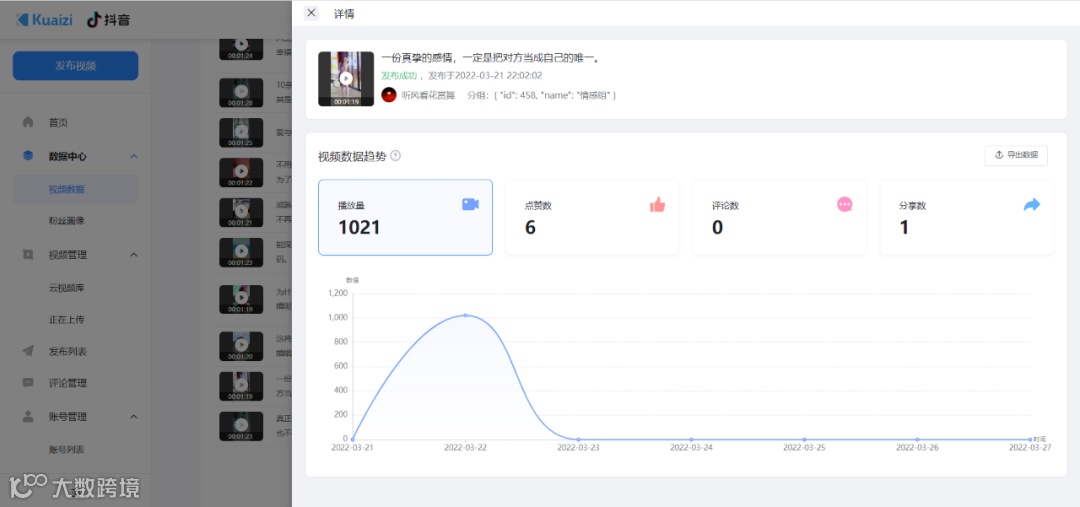Click the chat bubble icon in 评论数 card
This screenshot has width=1080, height=507.
coord(845,205)
